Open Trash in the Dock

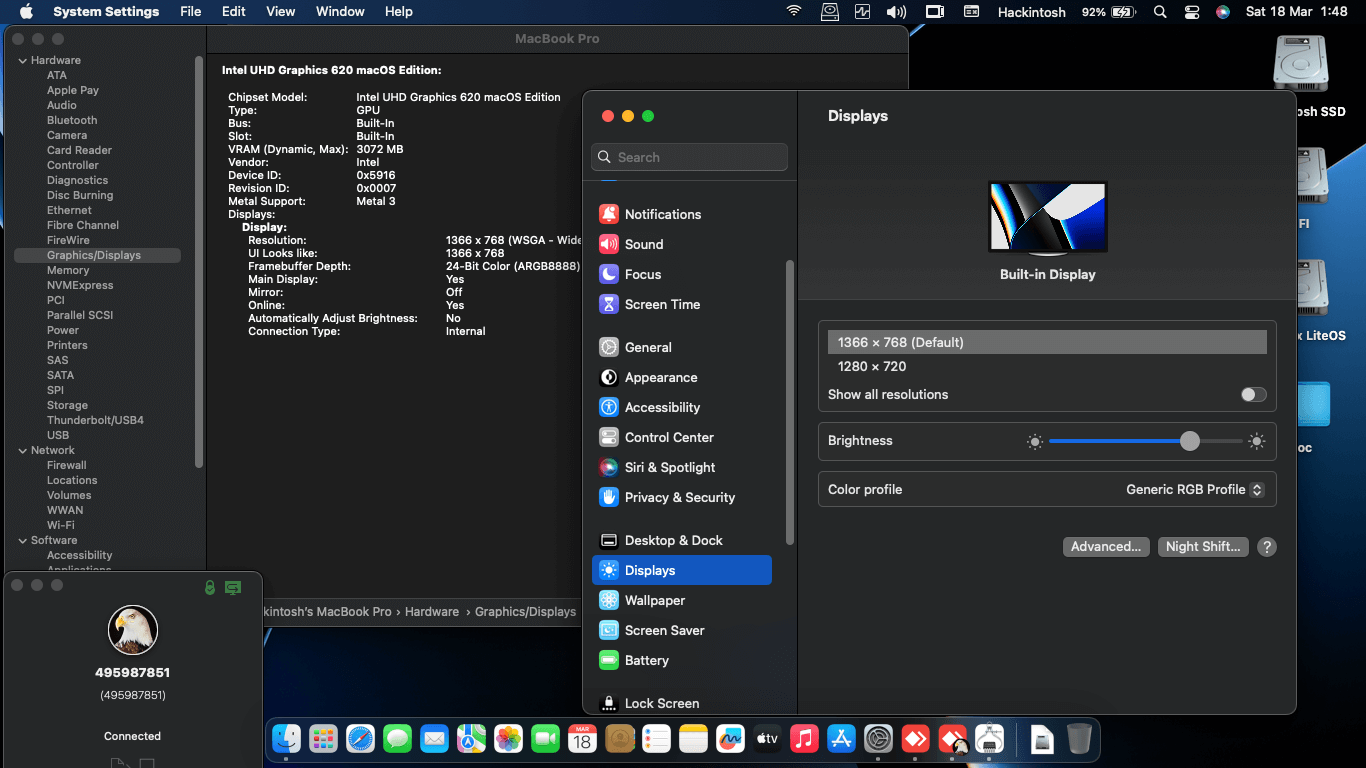[x=1079, y=739]
